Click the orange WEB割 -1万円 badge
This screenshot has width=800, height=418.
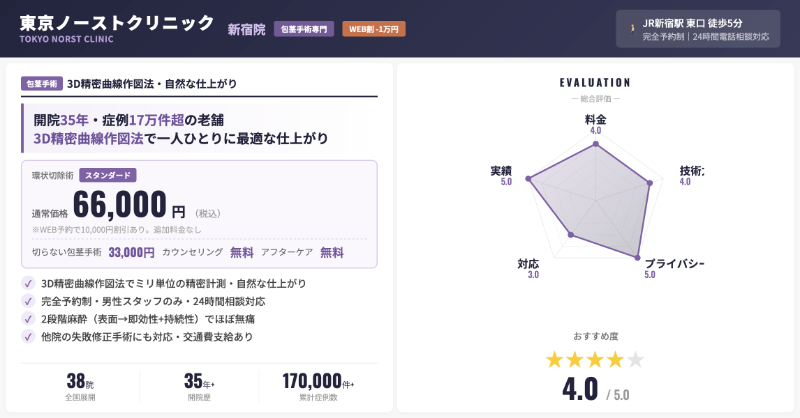pos(374,30)
